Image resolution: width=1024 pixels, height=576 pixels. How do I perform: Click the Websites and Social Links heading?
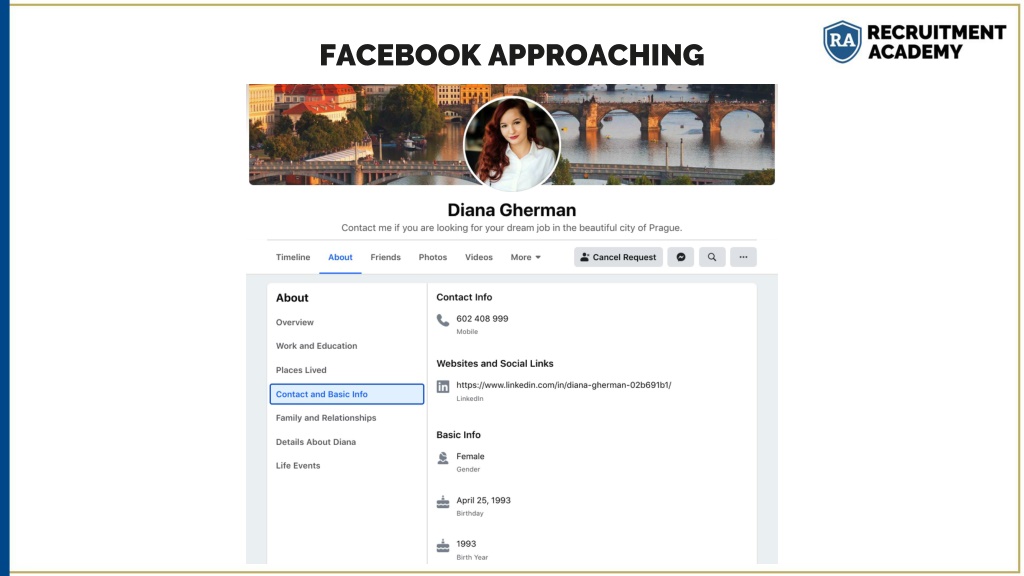coord(495,364)
